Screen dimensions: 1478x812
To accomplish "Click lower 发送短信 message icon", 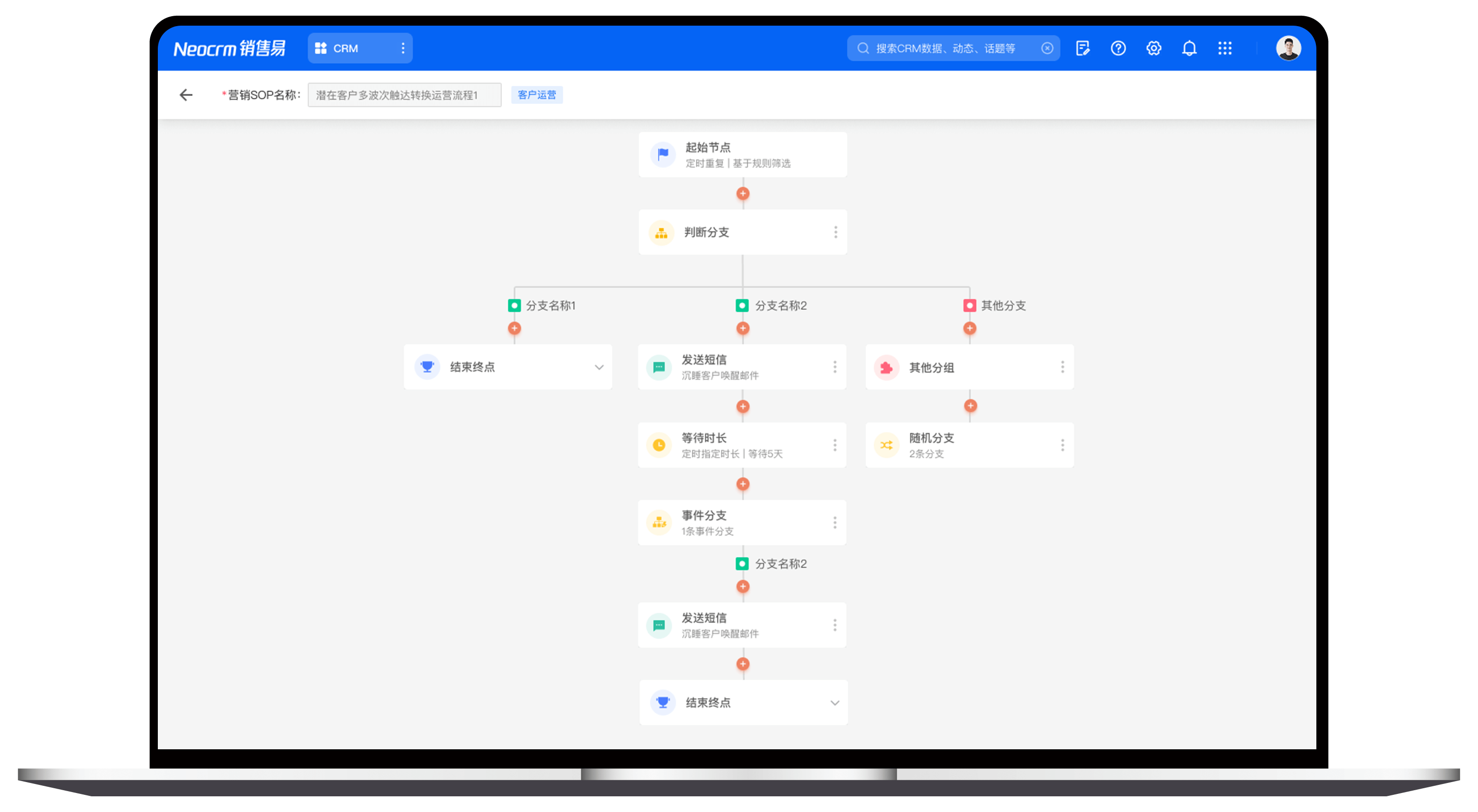I will pos(659,625).
